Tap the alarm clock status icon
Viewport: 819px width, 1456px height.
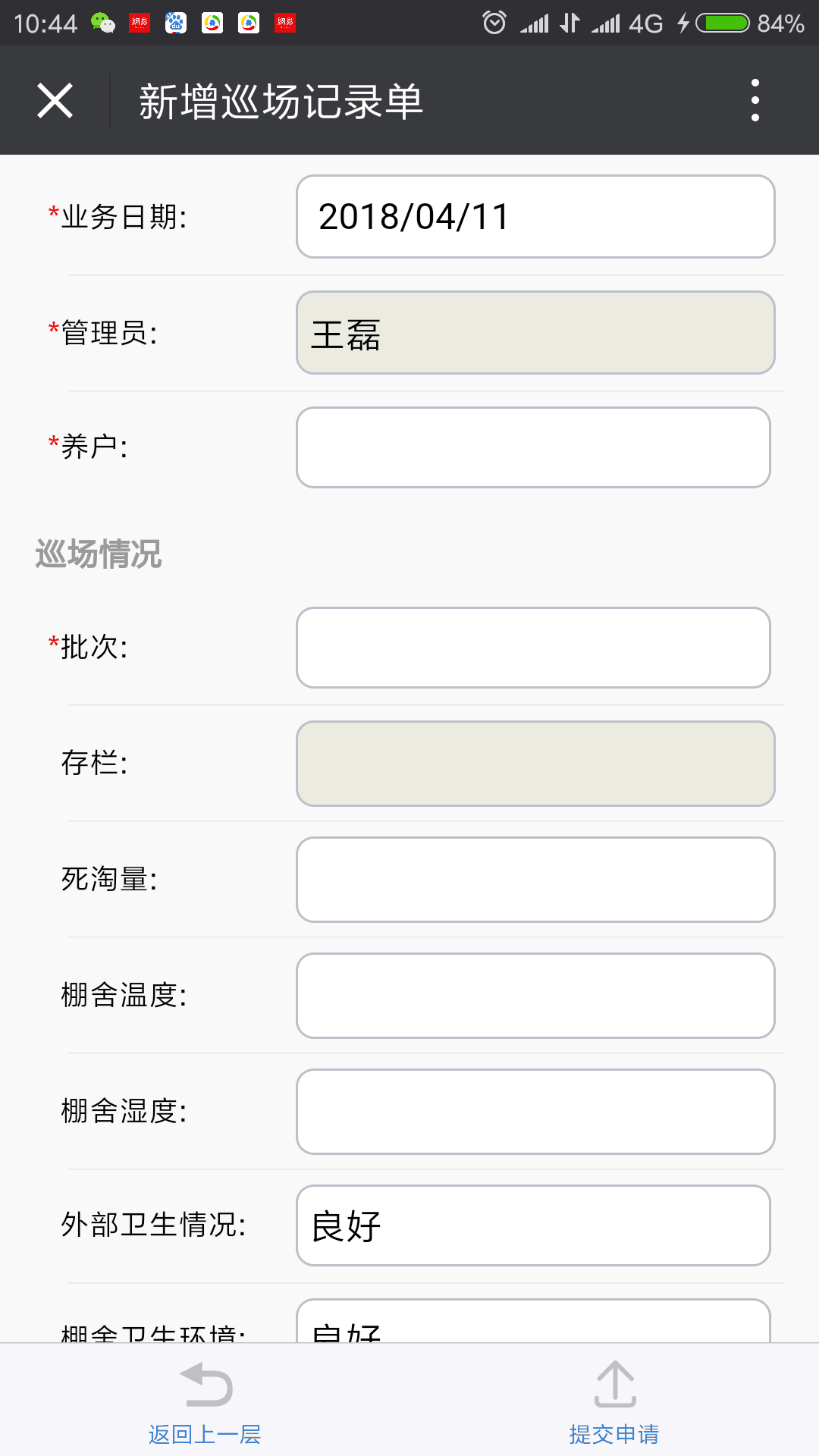click(x=494, y=23)
